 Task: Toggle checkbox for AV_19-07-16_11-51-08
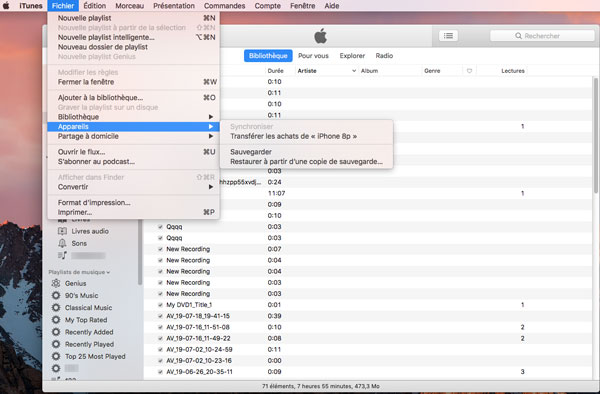click(x=160, y=327)
